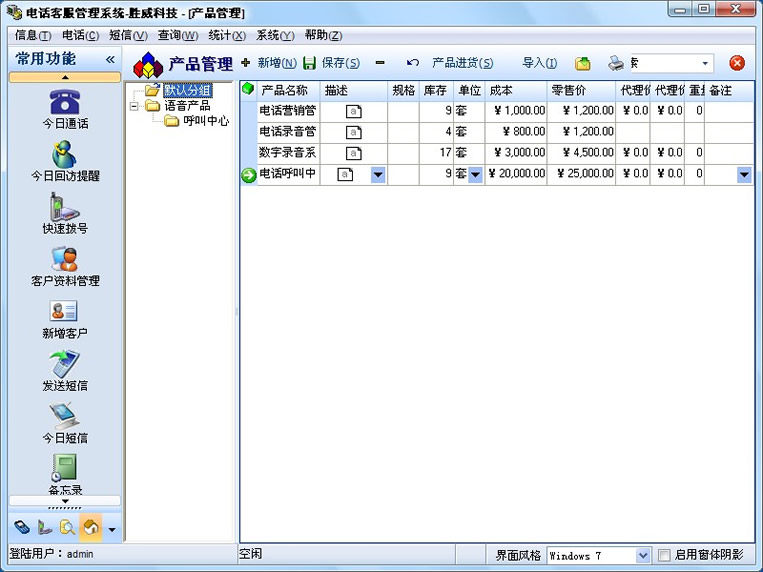Open the 单位 dropdown in 电话呼叫中 row
This screenshot has width=763, height=572.
coord(475,174)
